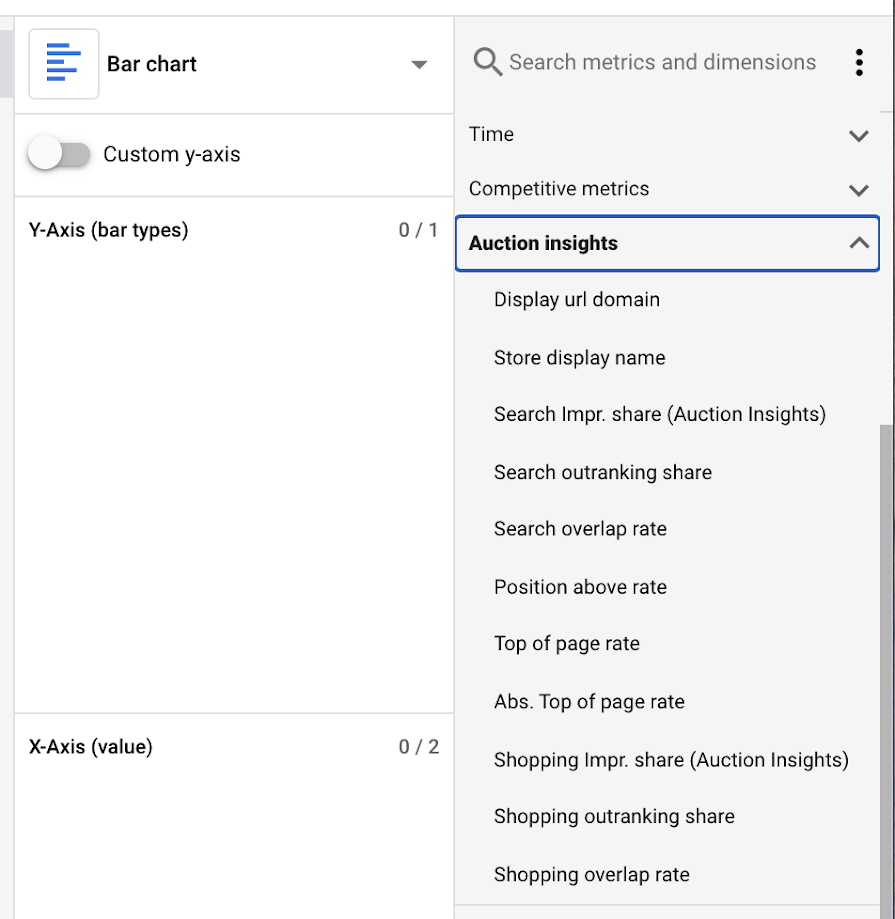Select Shopping outranking share metric
This screenshot has width=895, height=919.
click(614, 817)
